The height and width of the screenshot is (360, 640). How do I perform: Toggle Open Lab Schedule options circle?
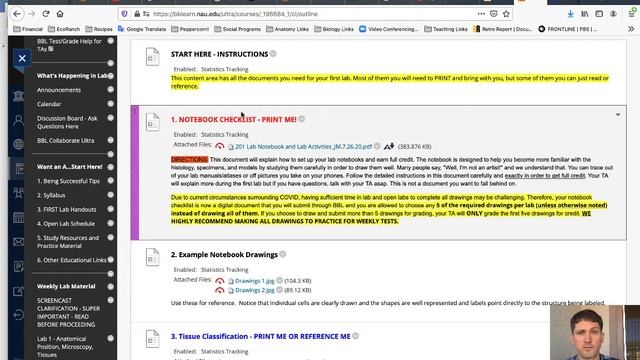click(111, 223)
